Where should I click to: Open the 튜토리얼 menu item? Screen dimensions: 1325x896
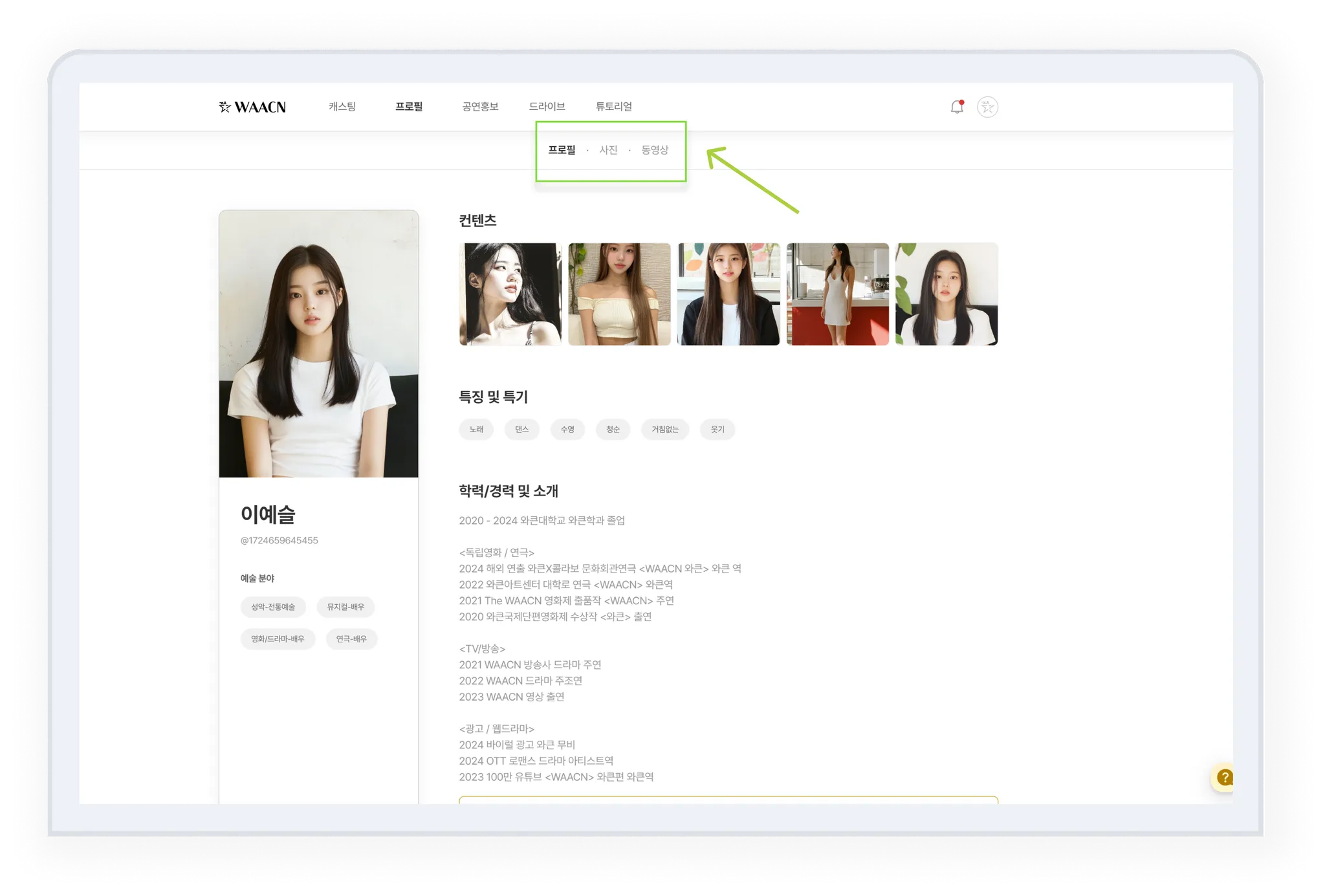[613, 107]
